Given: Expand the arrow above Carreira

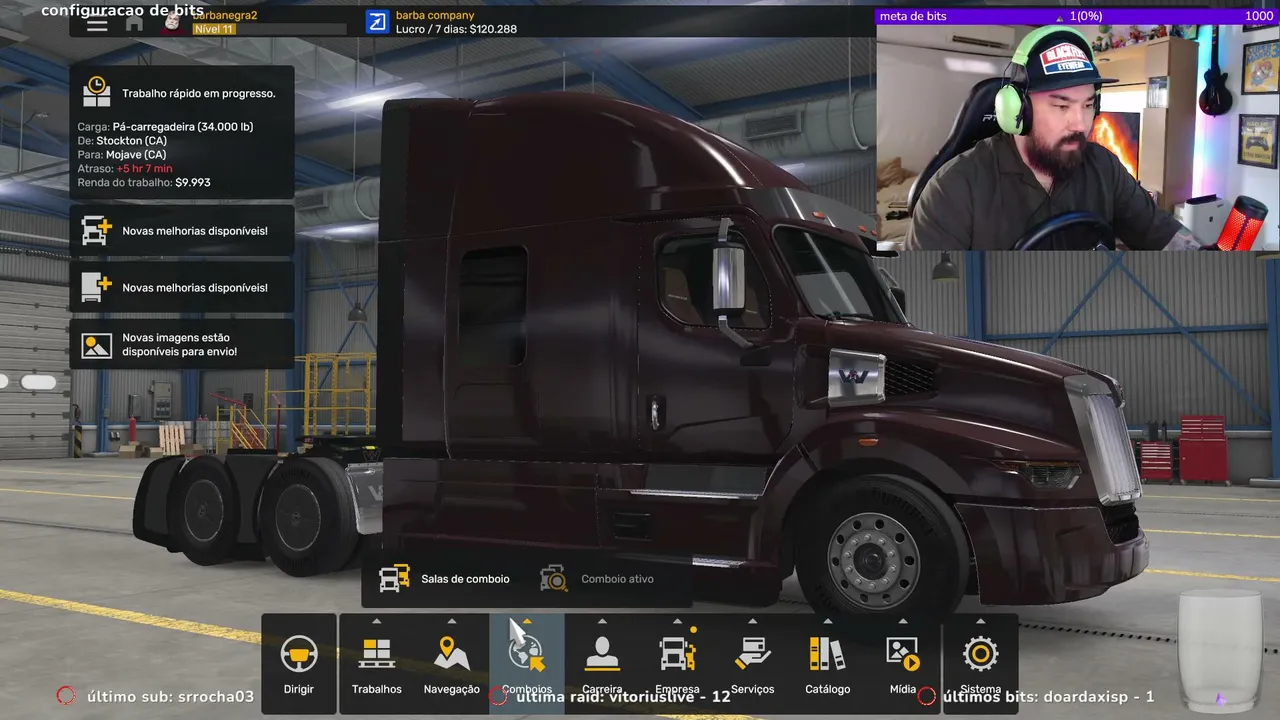Looking at the screenshot, I should tap(602, 621).
